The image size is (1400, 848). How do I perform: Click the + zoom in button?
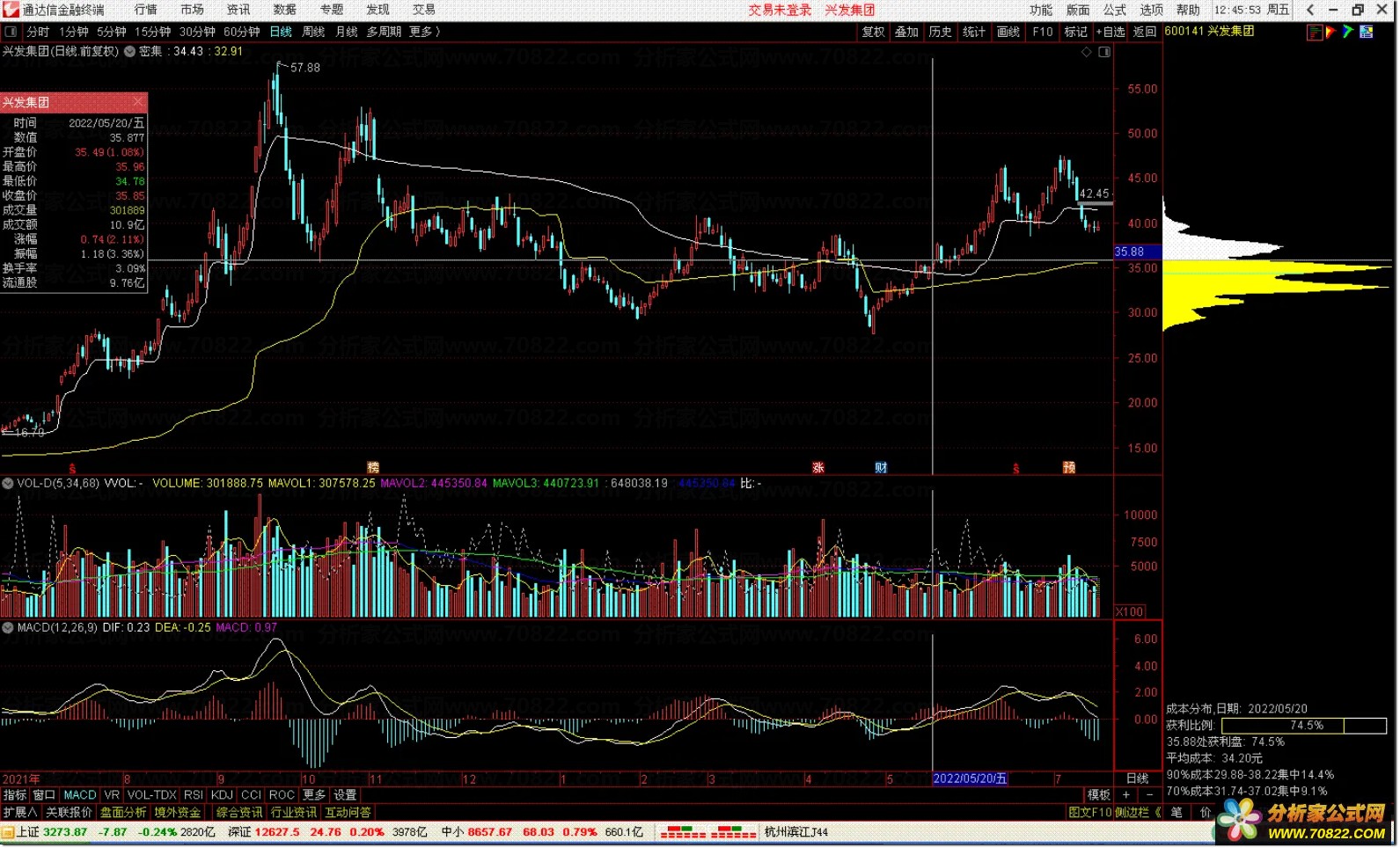coord(1126,795)
